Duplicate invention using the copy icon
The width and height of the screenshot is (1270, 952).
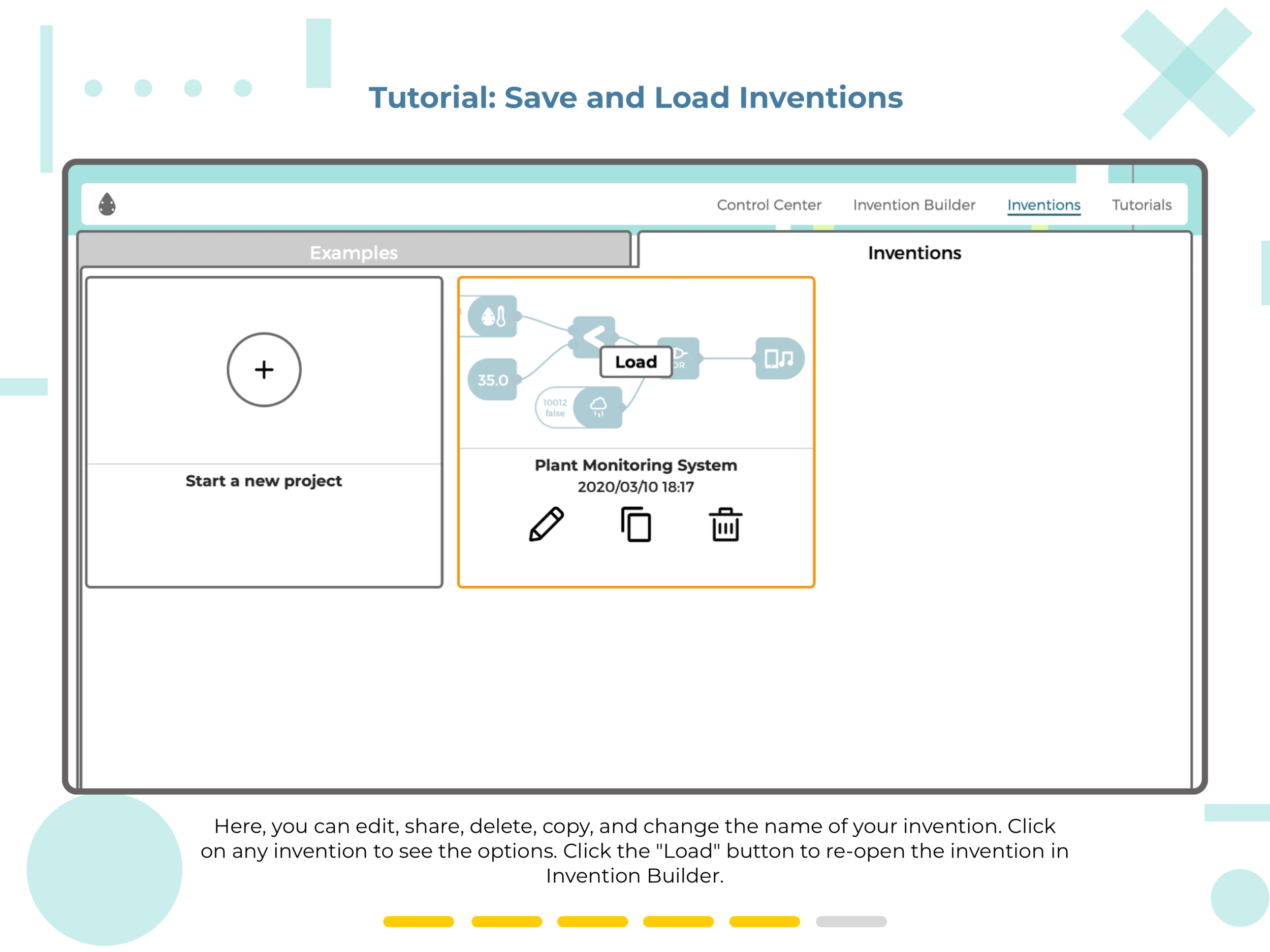click(636, 524)
